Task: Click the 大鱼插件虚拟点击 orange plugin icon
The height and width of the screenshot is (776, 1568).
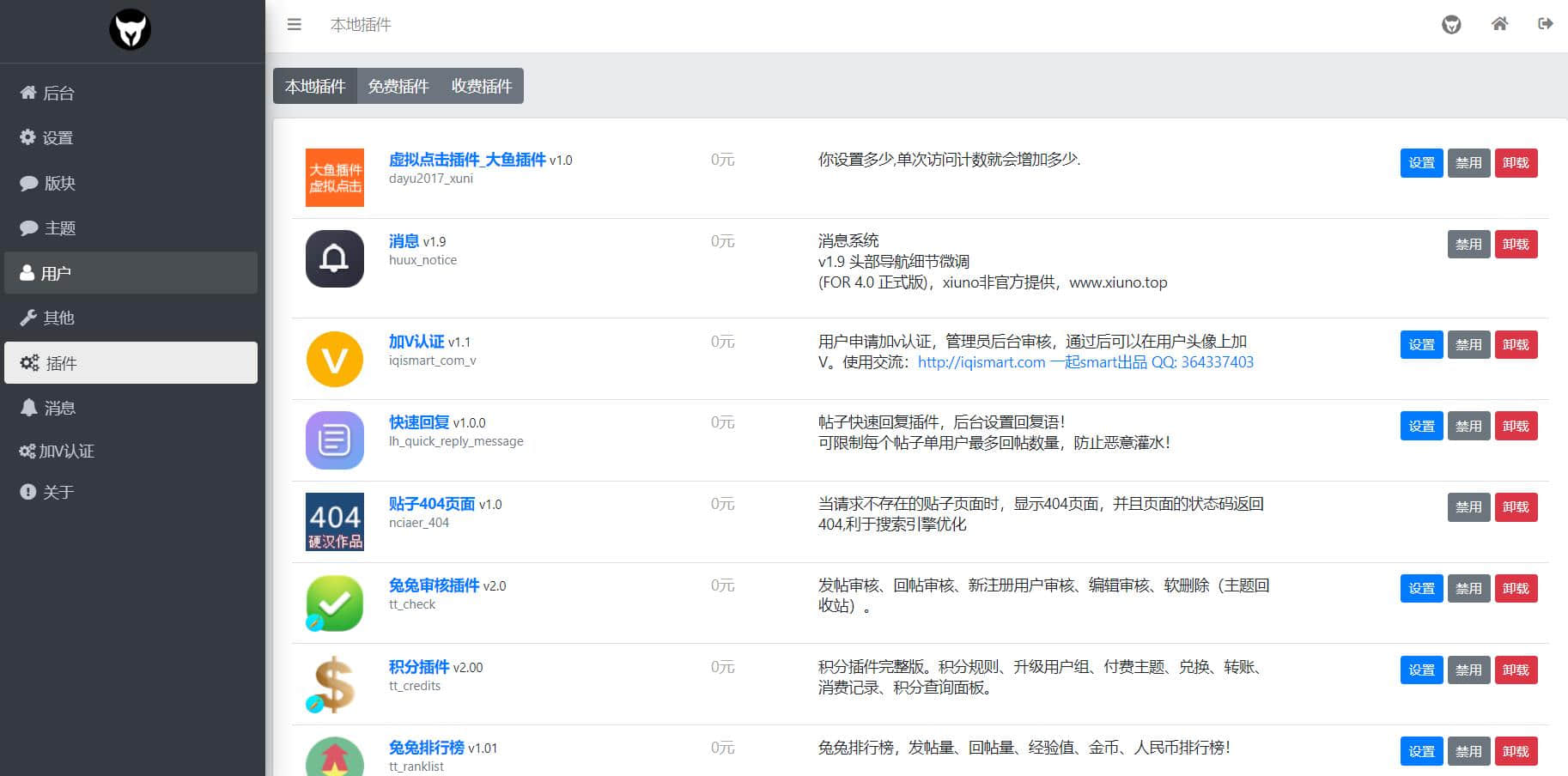Action: [x=334, y=177]
